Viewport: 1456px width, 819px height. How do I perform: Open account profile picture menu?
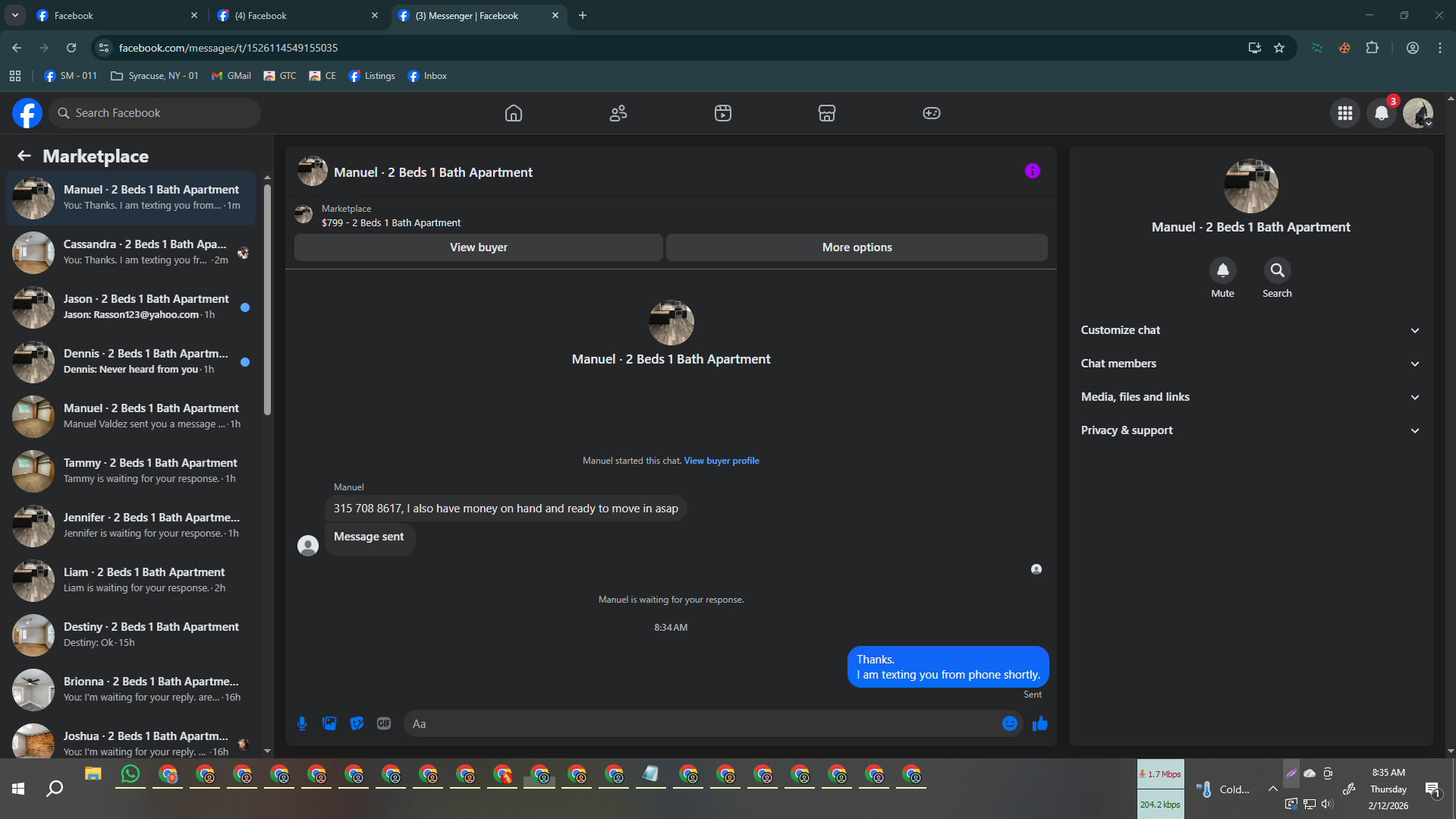tap(1417, 113)
